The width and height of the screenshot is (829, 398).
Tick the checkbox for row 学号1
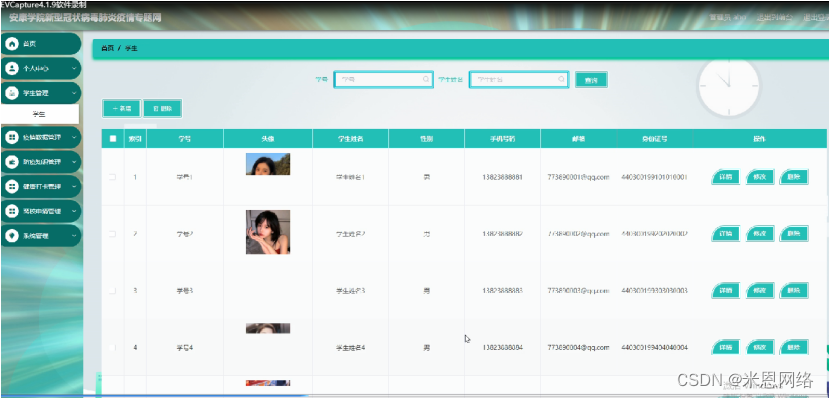(113, 177)
